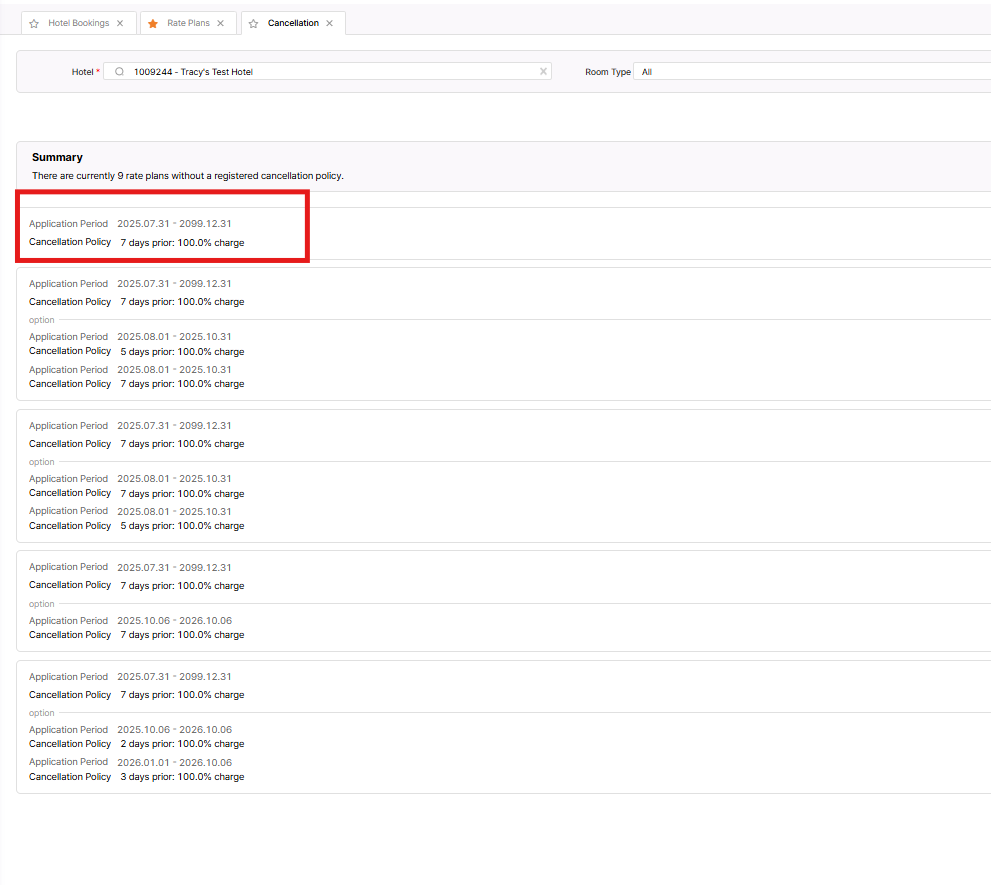The image size is (991, 885).
Task: Close the Hotel Bookings tab
Action: tap(120, 23)
